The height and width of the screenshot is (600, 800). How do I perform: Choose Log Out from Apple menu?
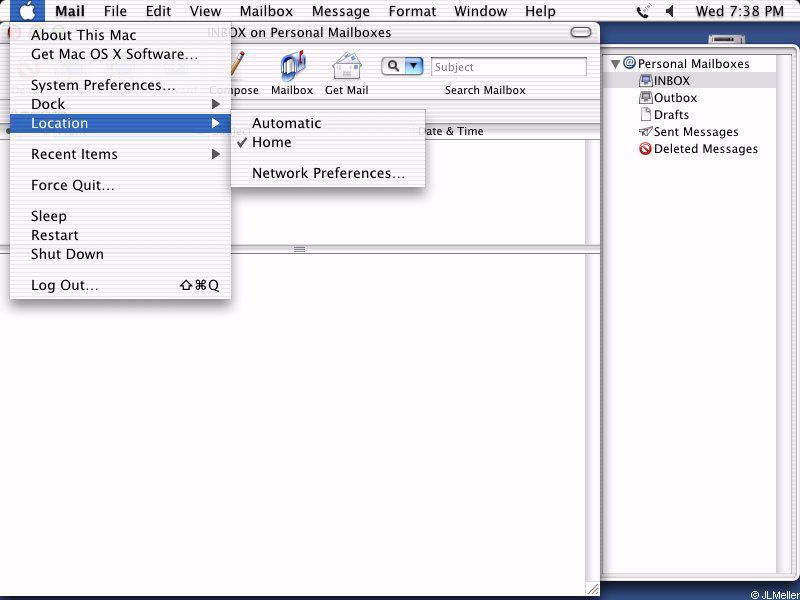pyautogui.click(x=120, y=285)
